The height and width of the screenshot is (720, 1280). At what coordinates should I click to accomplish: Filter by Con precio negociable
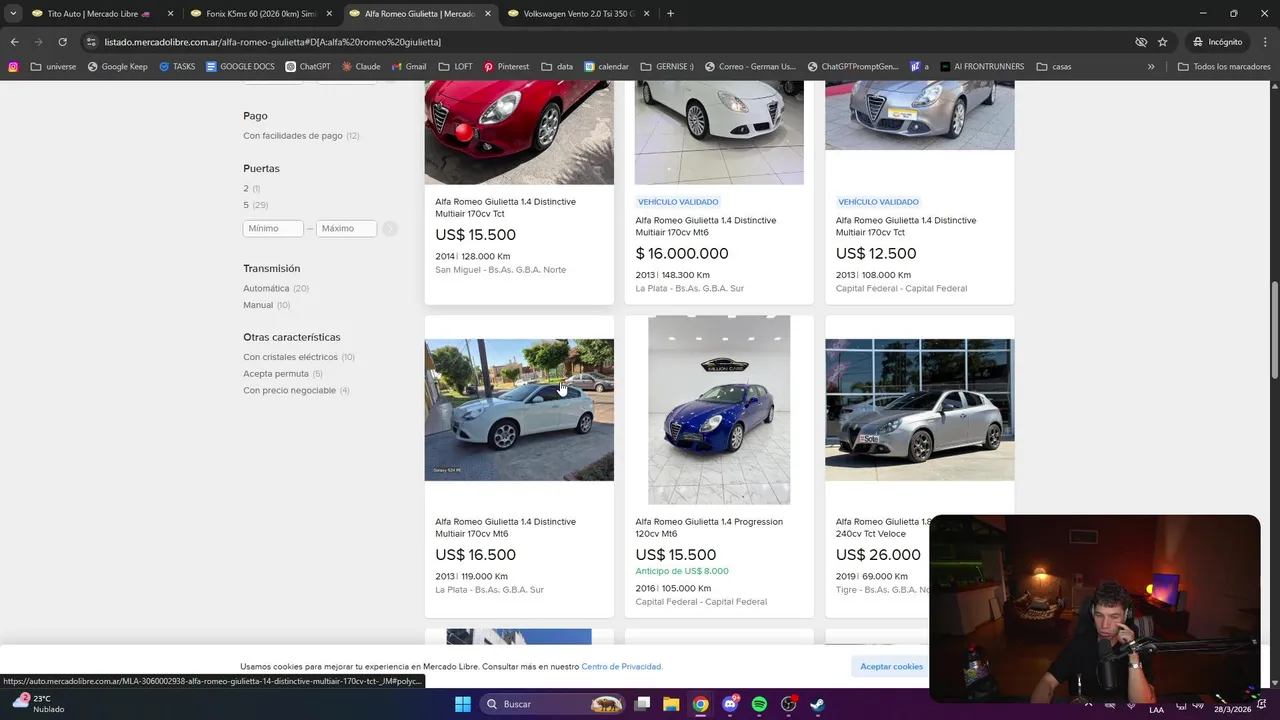296,390
